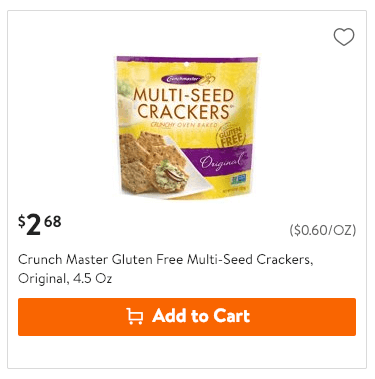Click the net weight text at the bottom of the bag
Screen dimensions: 375x379
(x=234, y=191)
